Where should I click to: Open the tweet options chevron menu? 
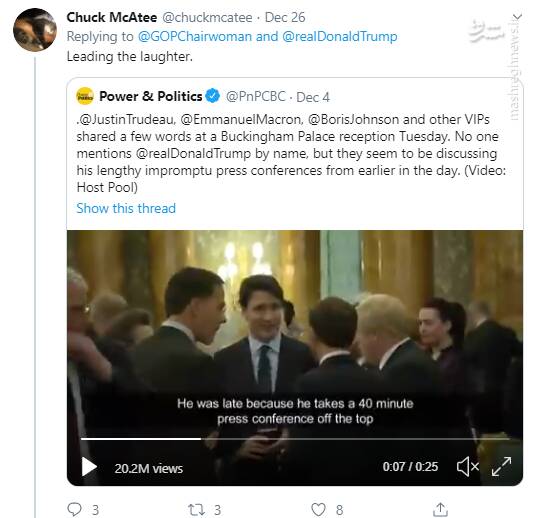pos(517,16)
